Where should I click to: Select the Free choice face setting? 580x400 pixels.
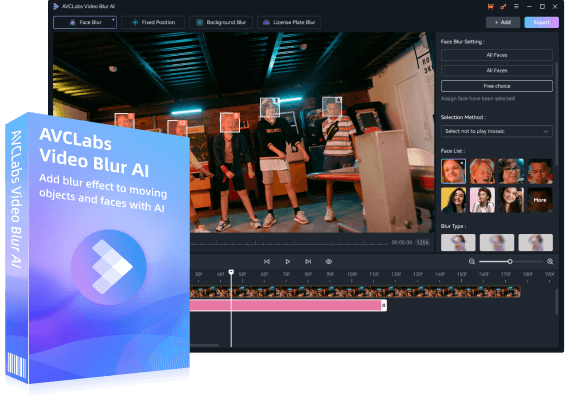point(497,86)
